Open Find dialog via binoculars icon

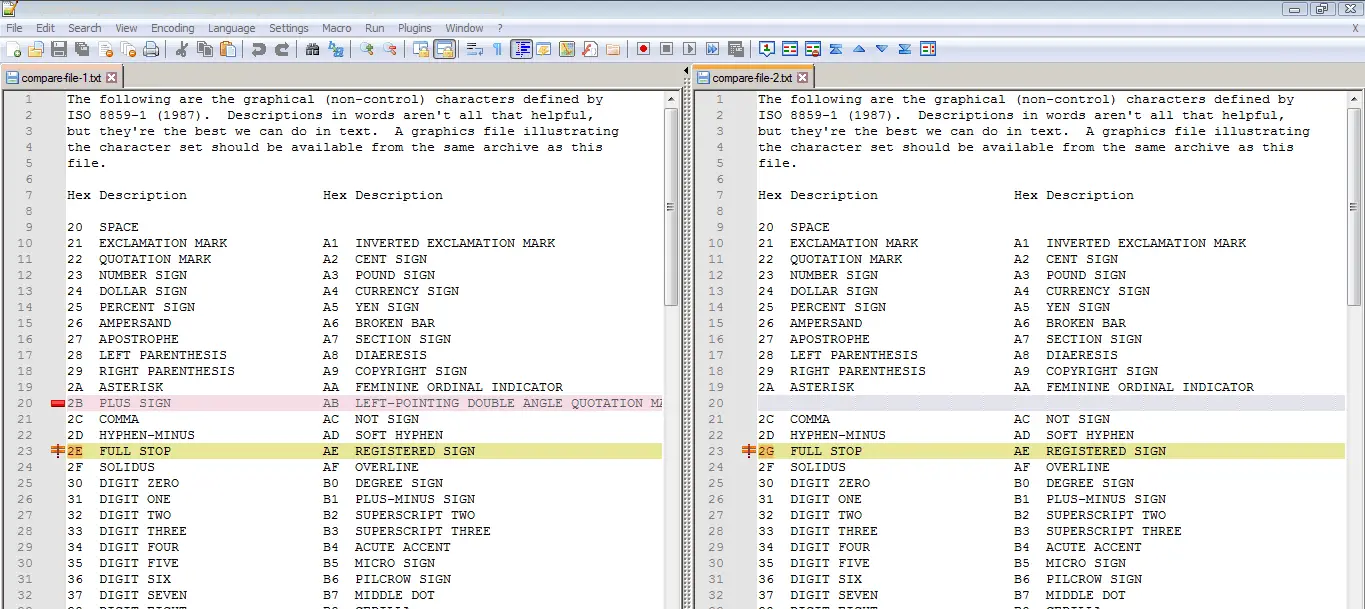[312, 47]
